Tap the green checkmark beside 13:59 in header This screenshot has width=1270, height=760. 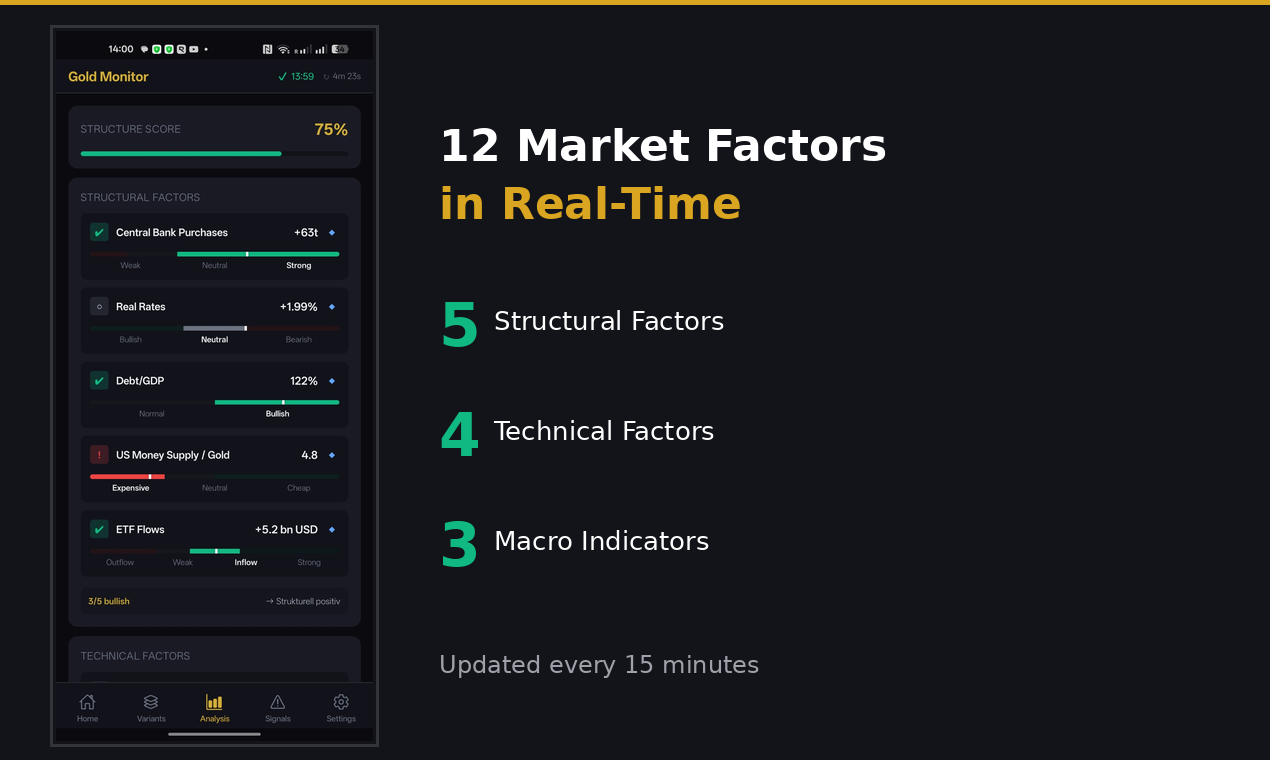(x=281, y=76)
